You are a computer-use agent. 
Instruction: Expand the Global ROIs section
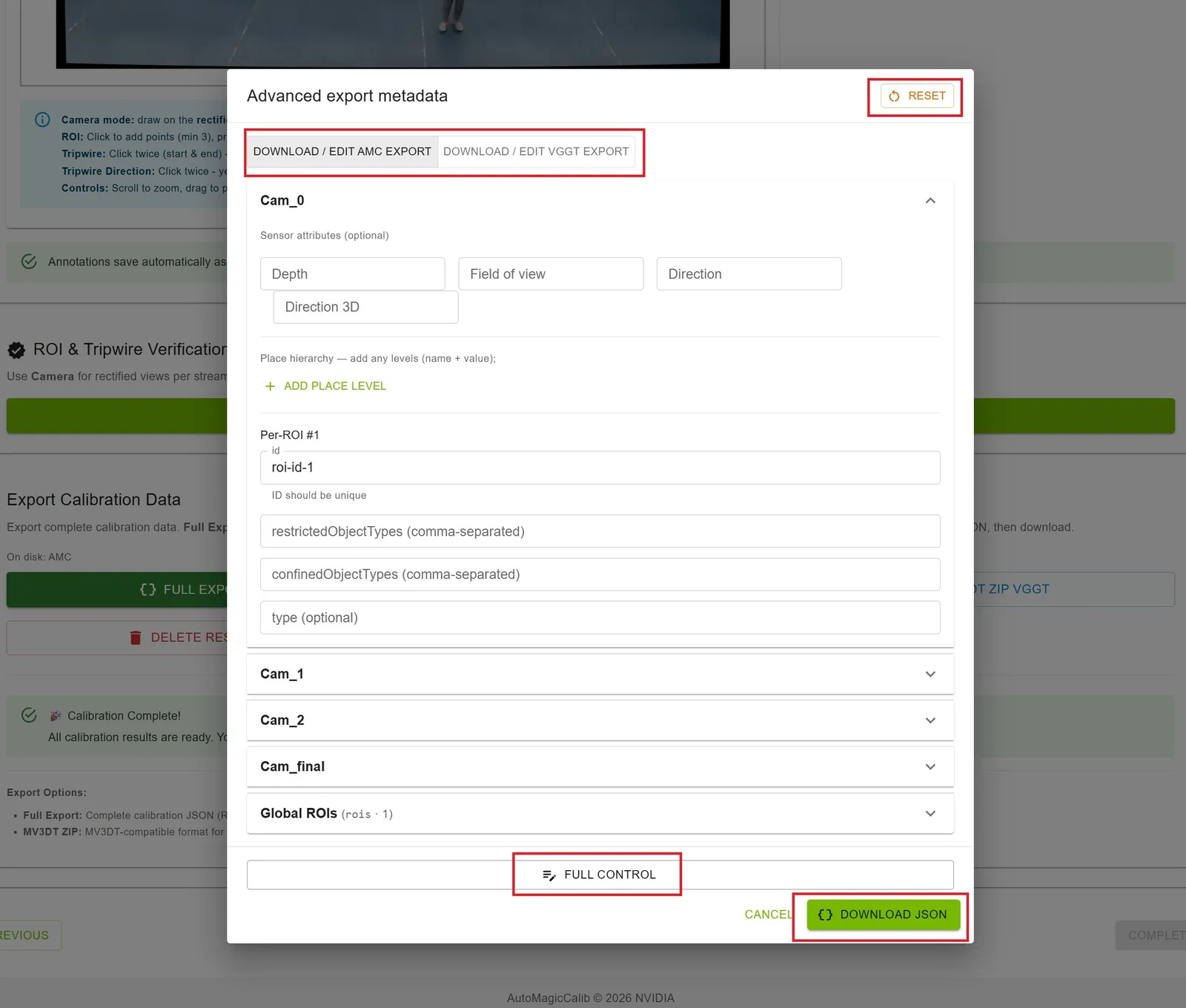tap(600, 813)
